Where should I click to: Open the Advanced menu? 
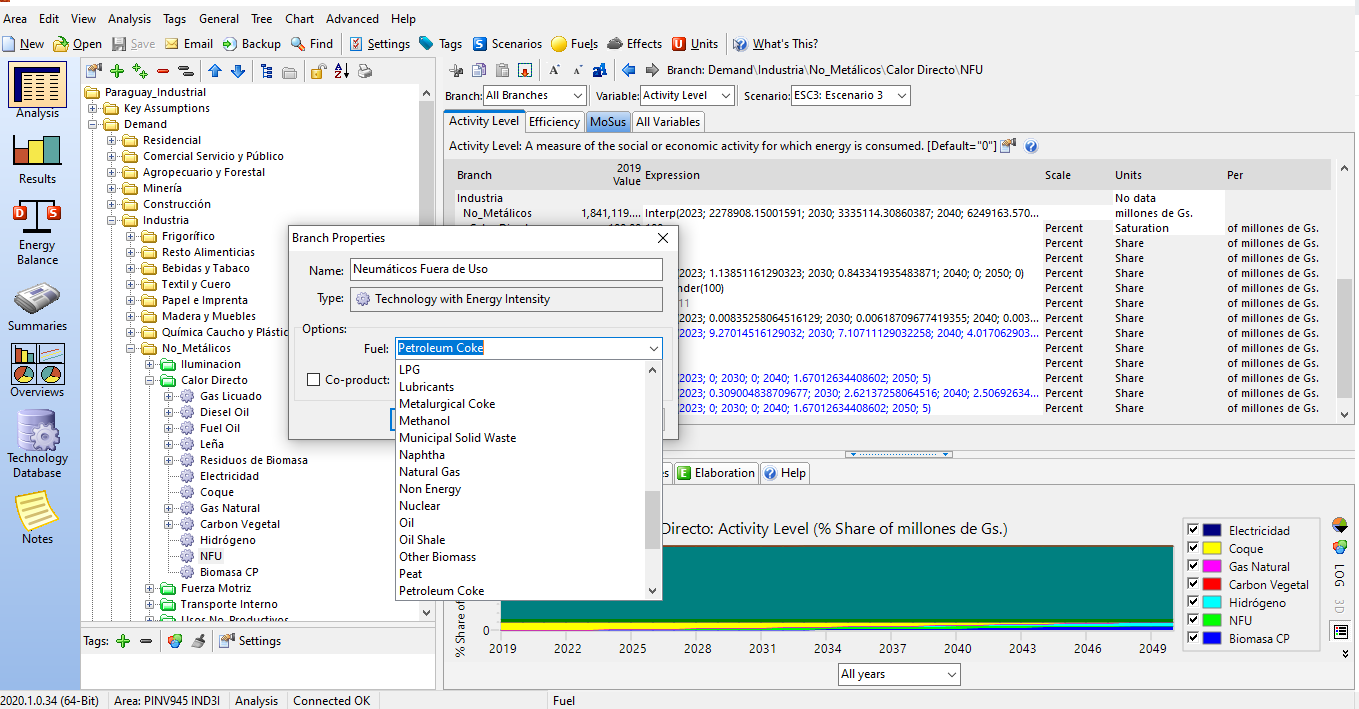click(x=352, y=19)
